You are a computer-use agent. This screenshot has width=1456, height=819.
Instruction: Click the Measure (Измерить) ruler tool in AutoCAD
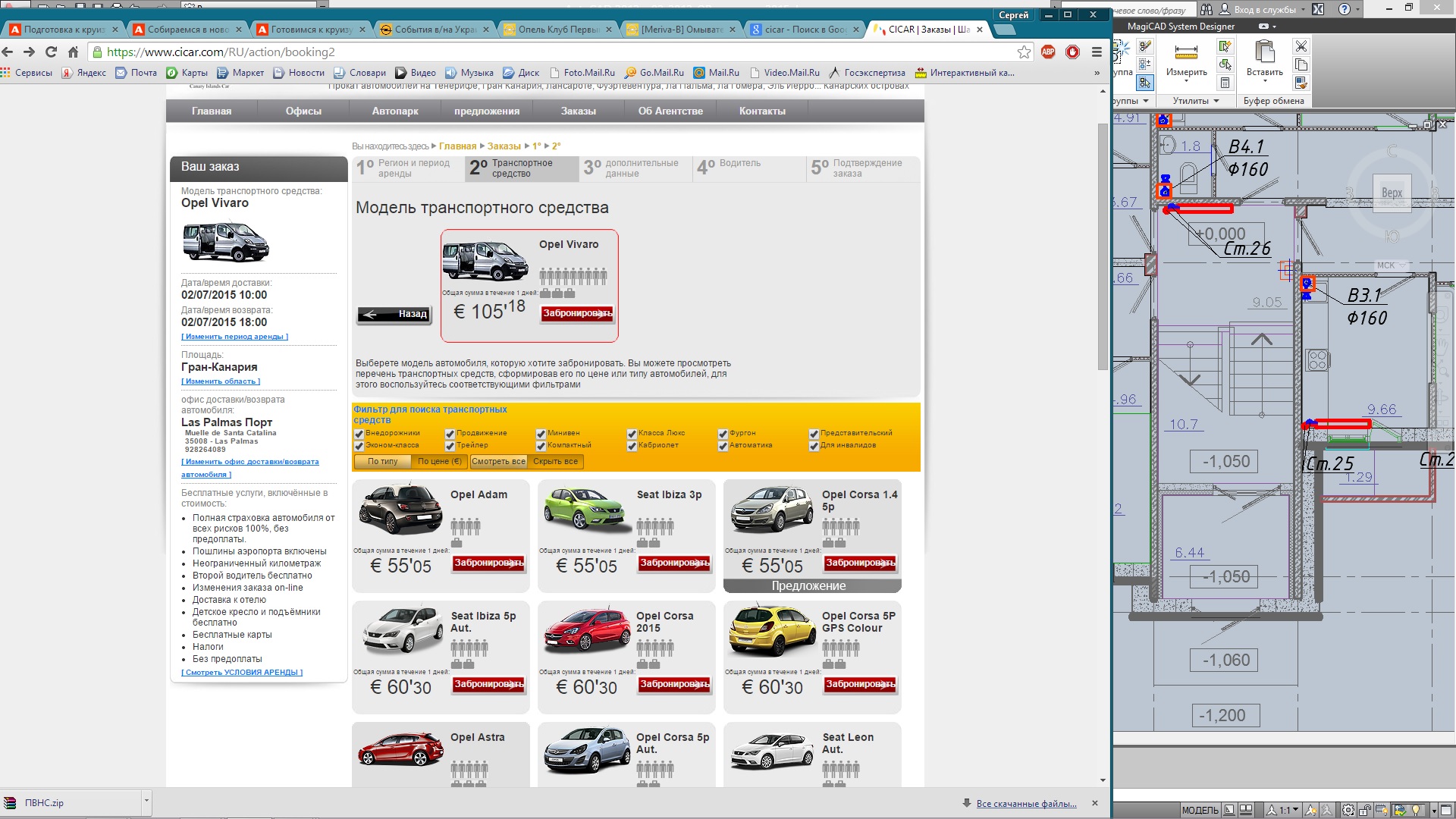pos(1186,52)
